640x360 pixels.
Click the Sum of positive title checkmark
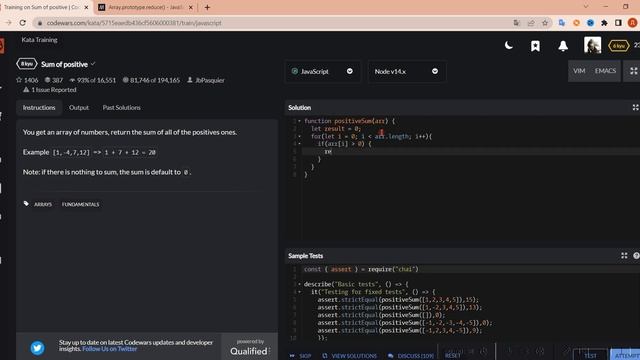pos(93,64)
